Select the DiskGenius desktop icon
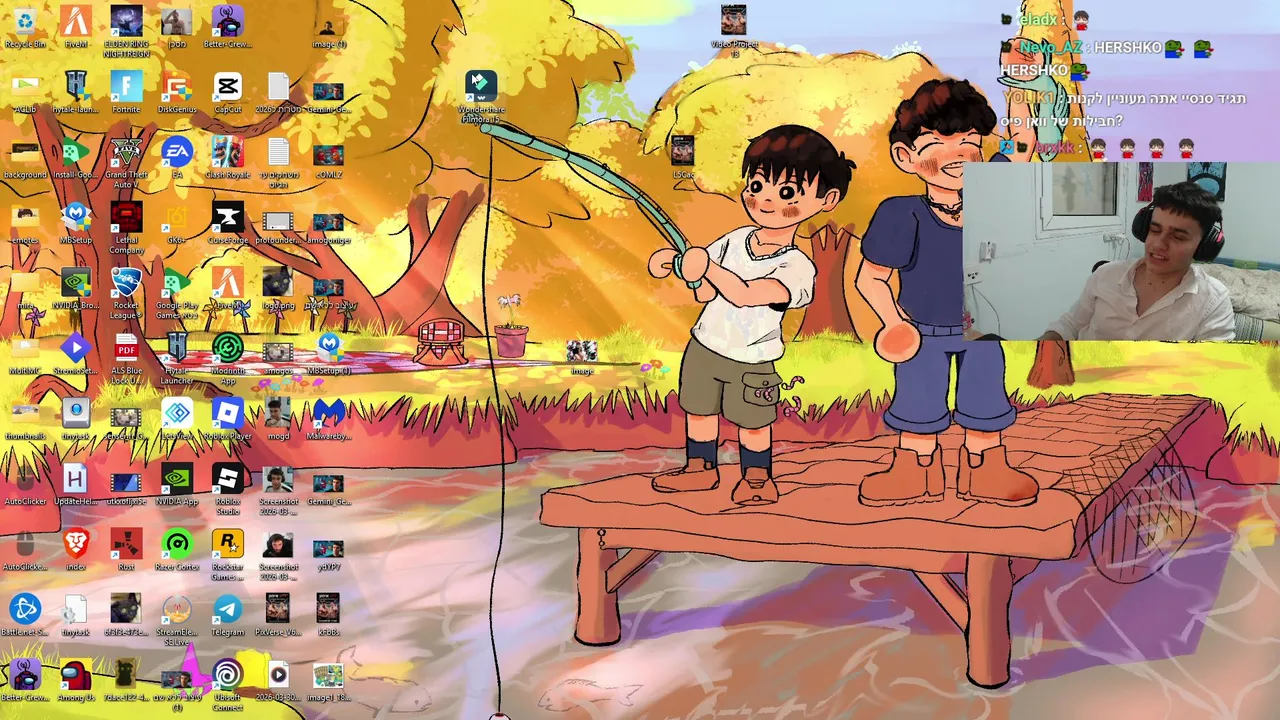1280x720 pixels. [x=177, y=92]
